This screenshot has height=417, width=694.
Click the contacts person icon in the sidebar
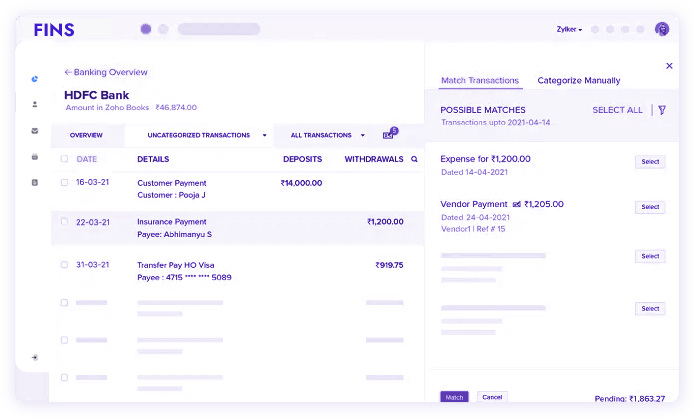tap(34, 104)
